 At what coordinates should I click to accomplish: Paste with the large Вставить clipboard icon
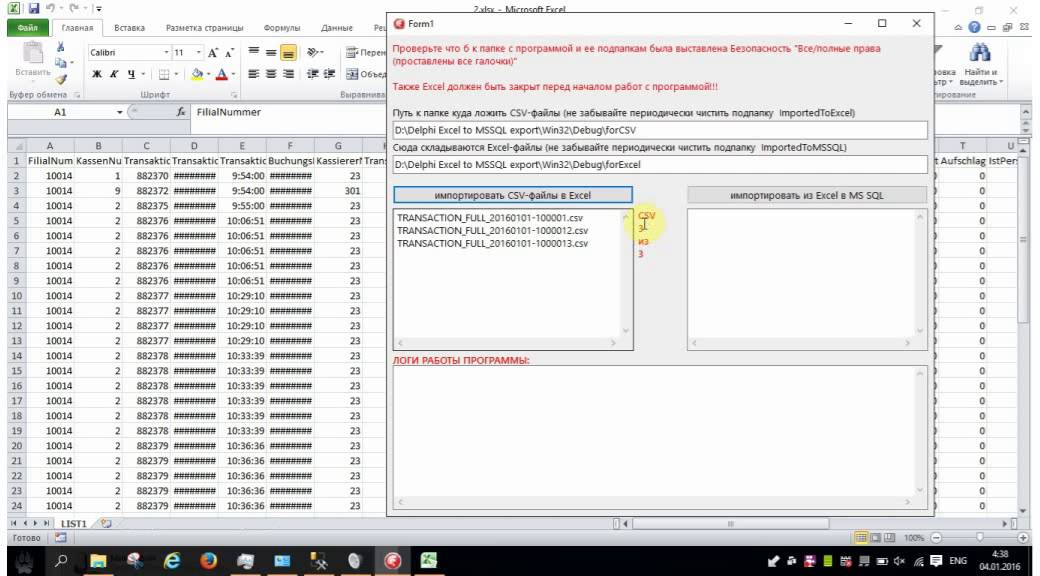point(32,54)
